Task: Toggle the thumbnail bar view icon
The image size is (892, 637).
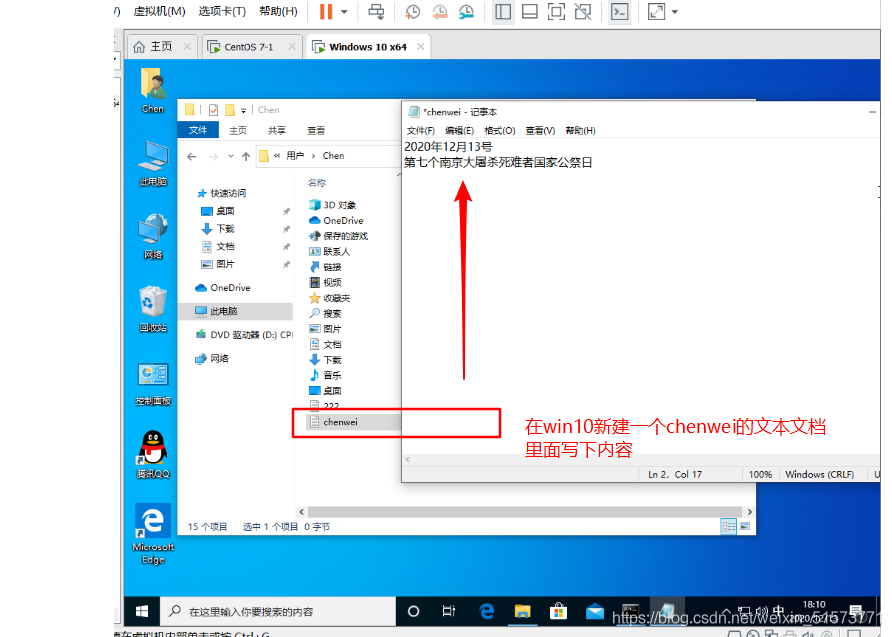Action: coord(530,11)
